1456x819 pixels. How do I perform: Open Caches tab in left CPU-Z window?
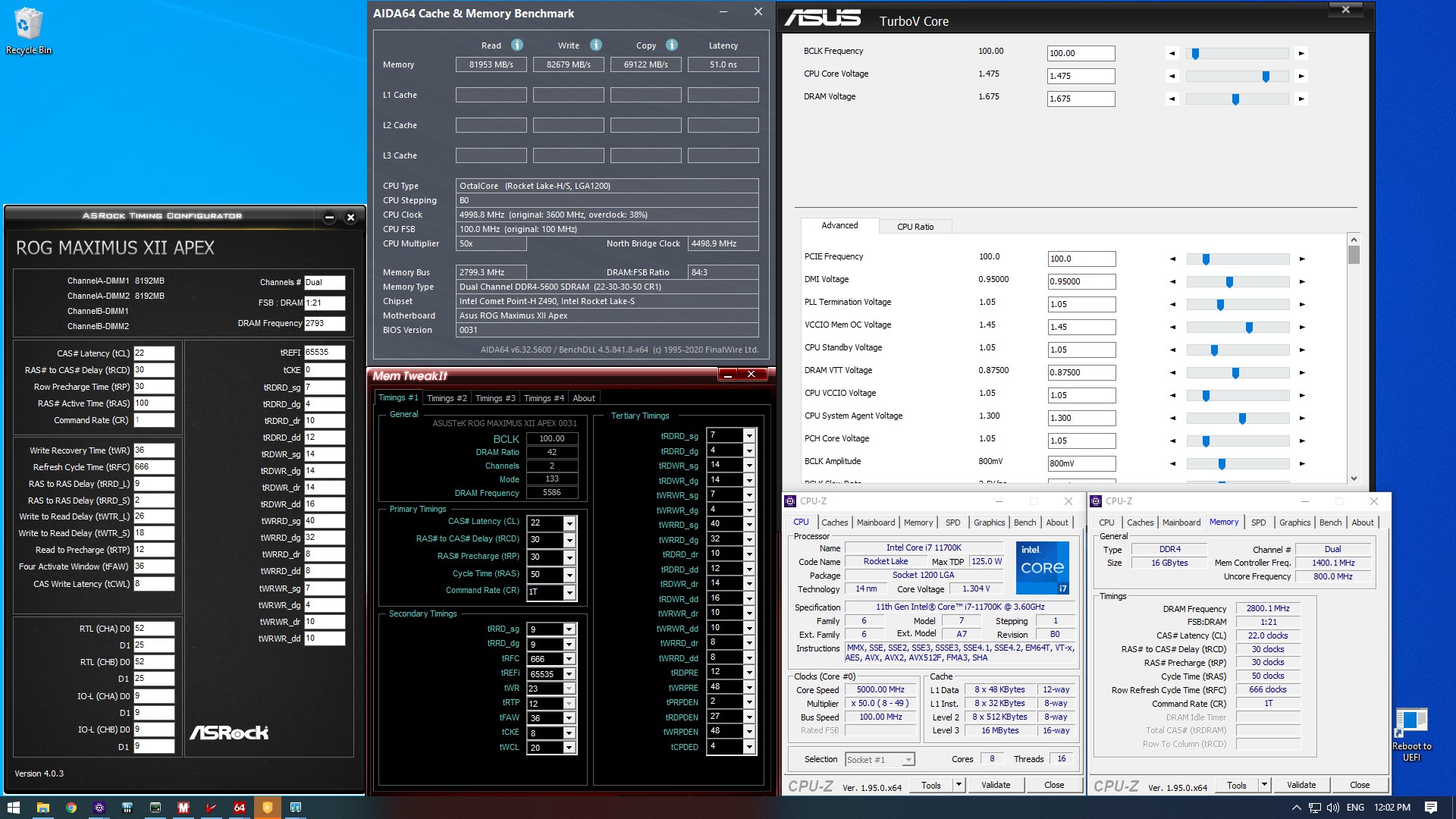[835, 522]
